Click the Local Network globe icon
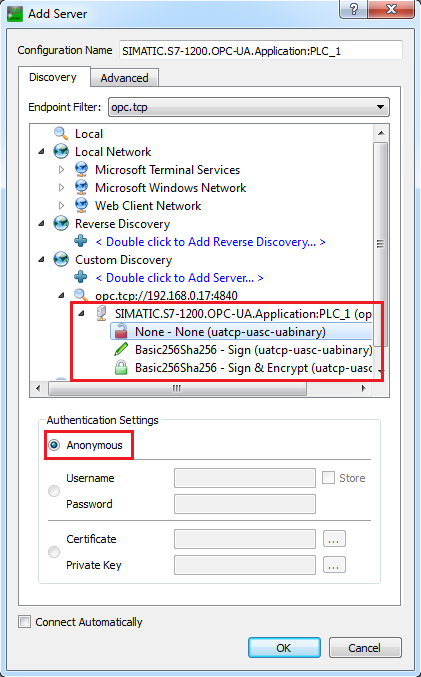The width and height of the screenshot is (421, 677). [x=61, y=152]
